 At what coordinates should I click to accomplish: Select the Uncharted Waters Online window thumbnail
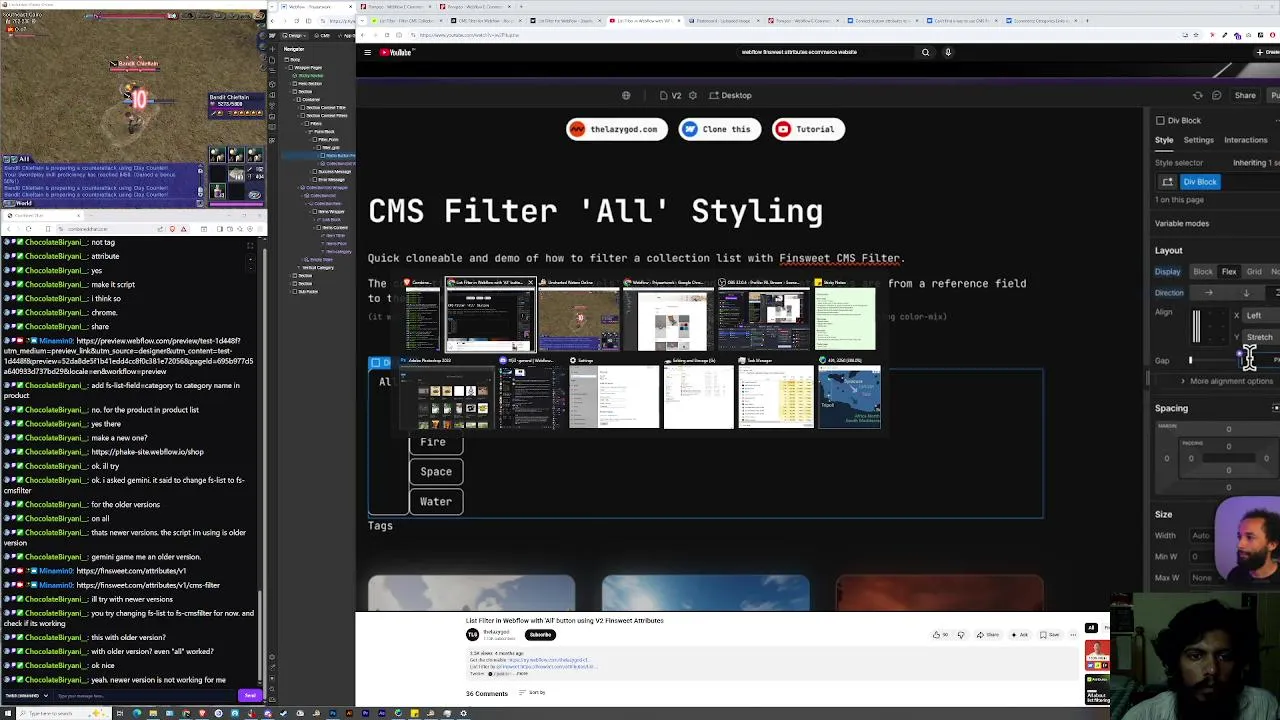click(x=579, y=316)
